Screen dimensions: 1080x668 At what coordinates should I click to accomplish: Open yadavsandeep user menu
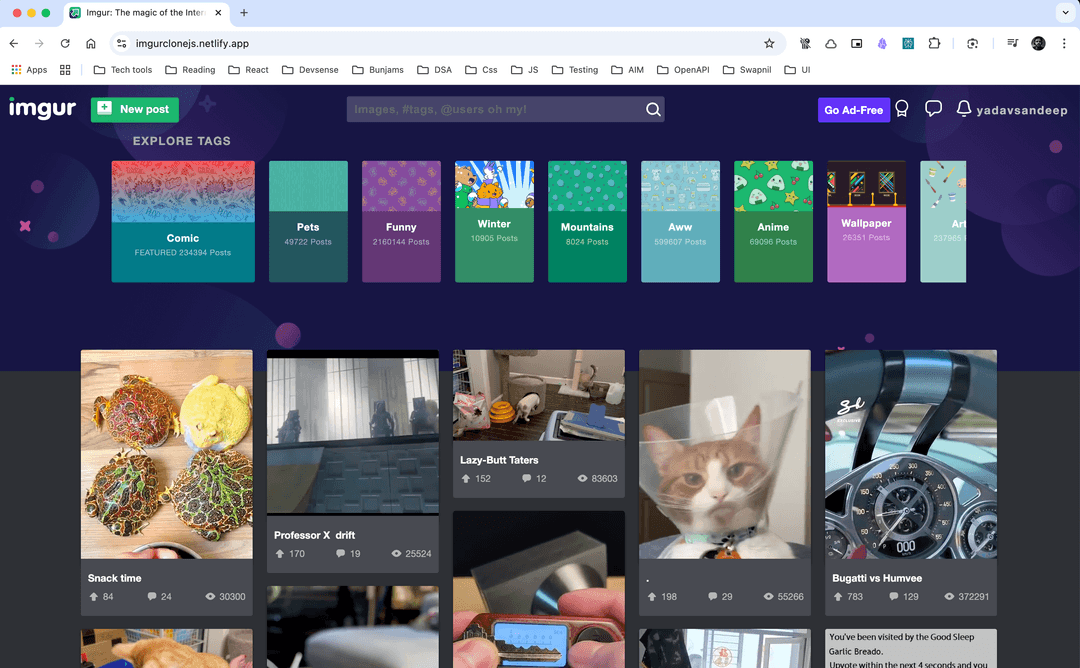point(1021,110)
